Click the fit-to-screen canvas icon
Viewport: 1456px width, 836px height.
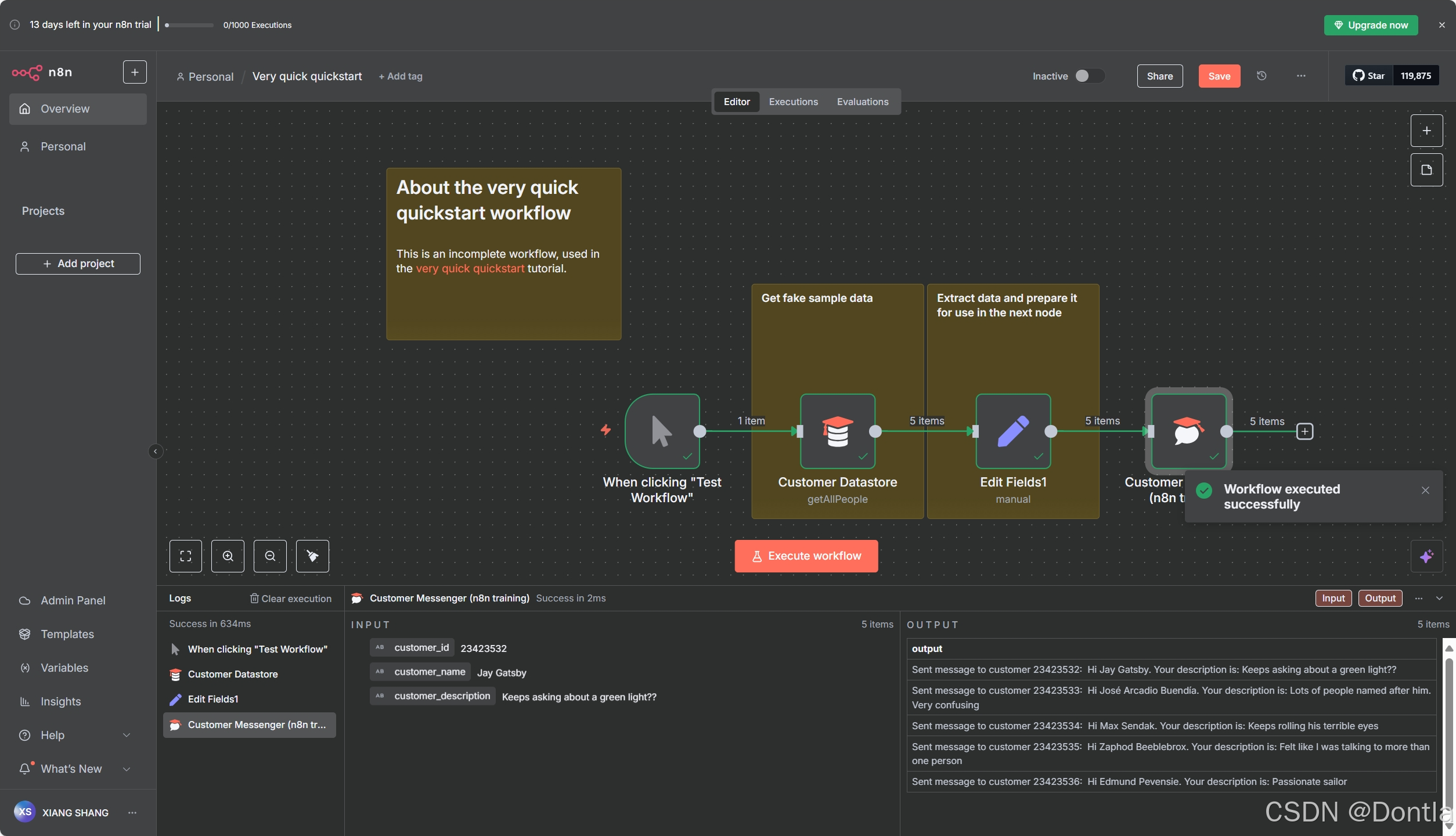point(185,556)
